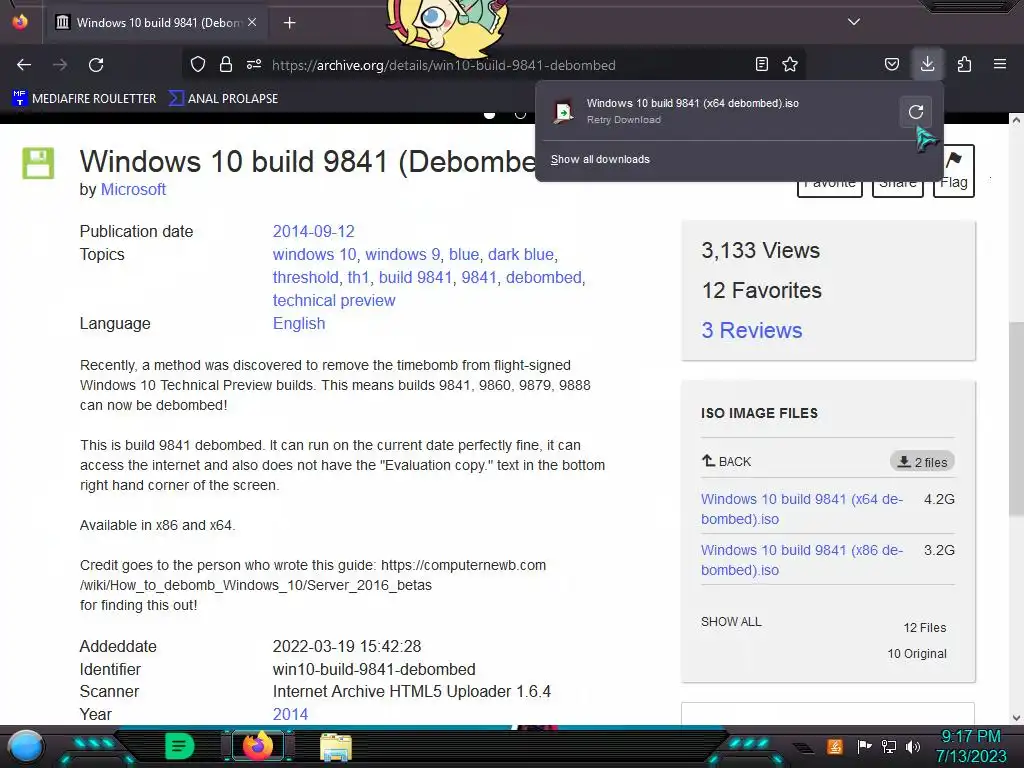The height and width of the screenshot is (768, 1024).
Task: Open the Pocket save icon
Action: 891,65
